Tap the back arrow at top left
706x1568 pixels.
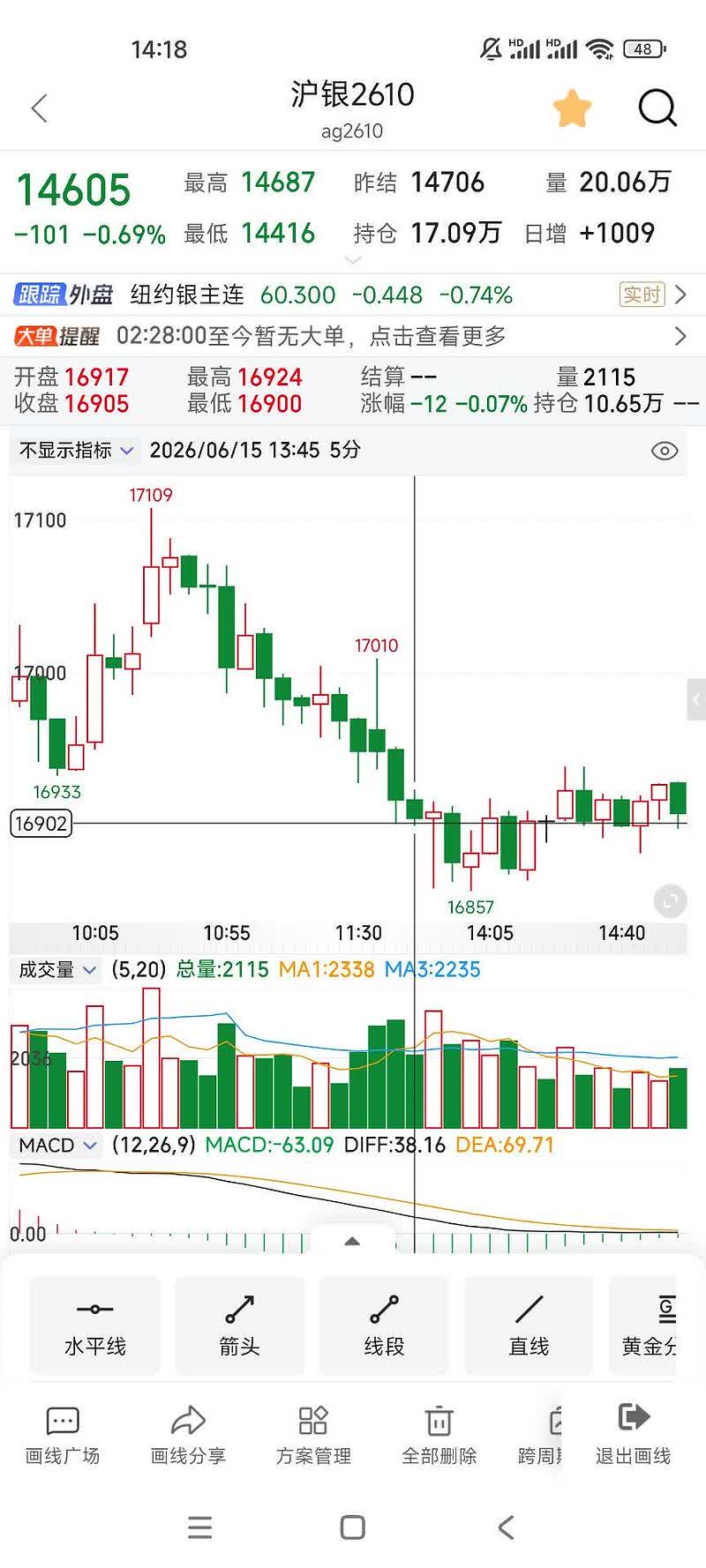point(39,108)
